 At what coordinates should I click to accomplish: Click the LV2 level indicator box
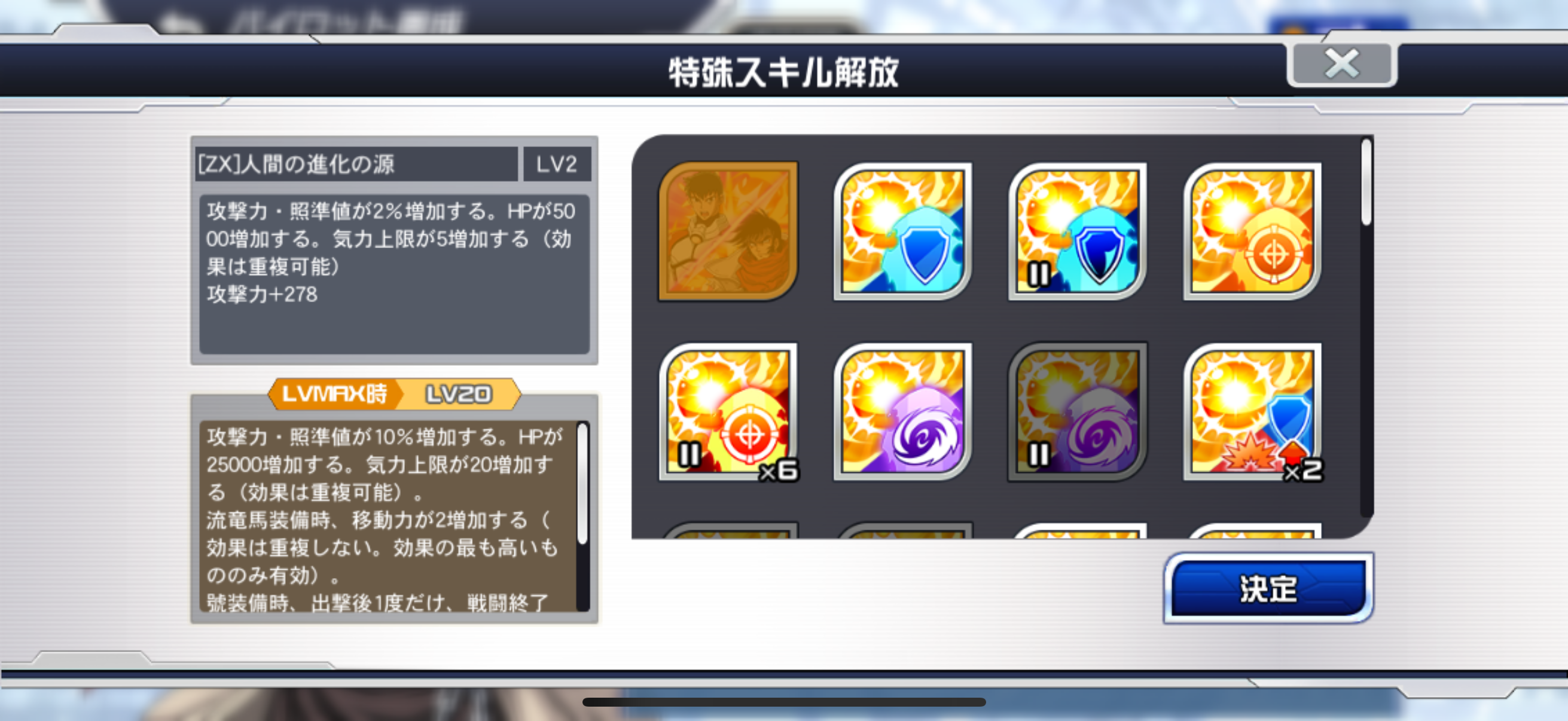(557, 164)
